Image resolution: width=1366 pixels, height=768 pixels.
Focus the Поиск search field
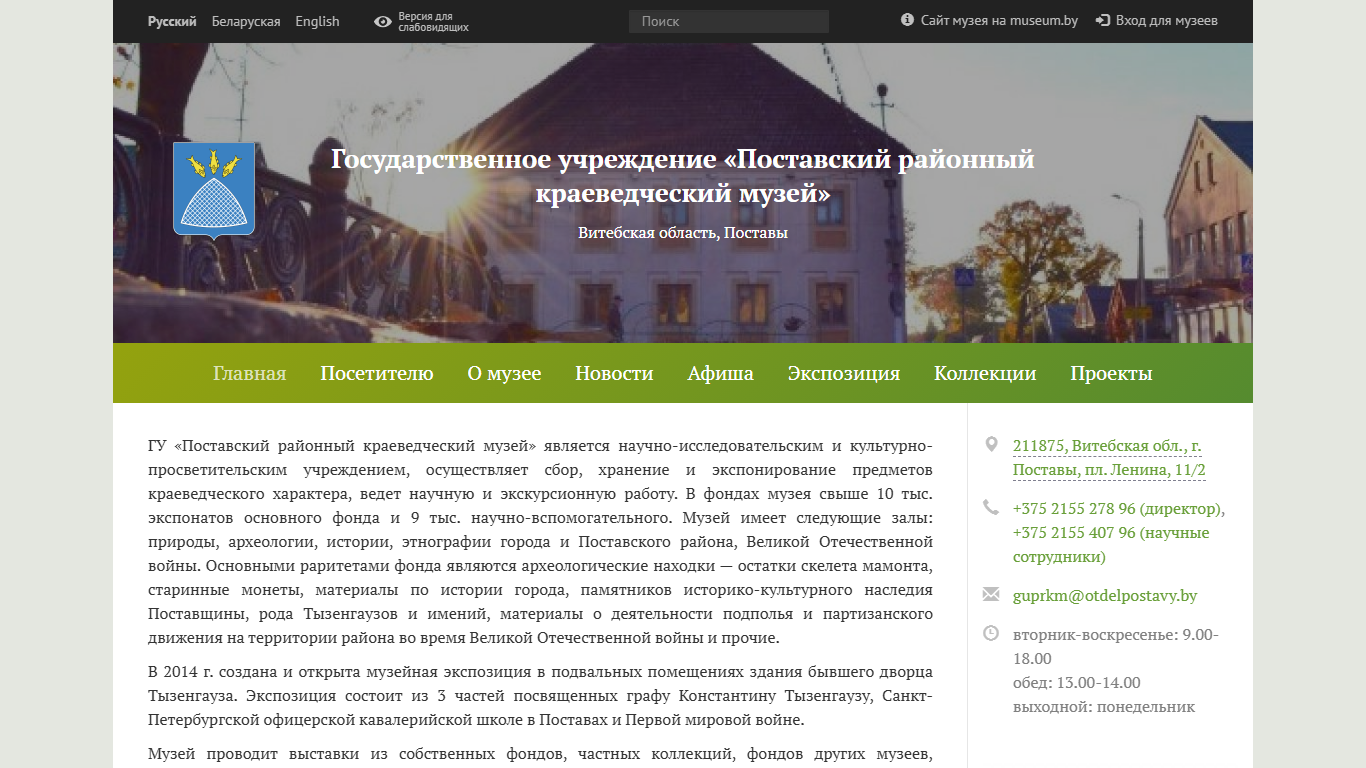click(729, 21)
